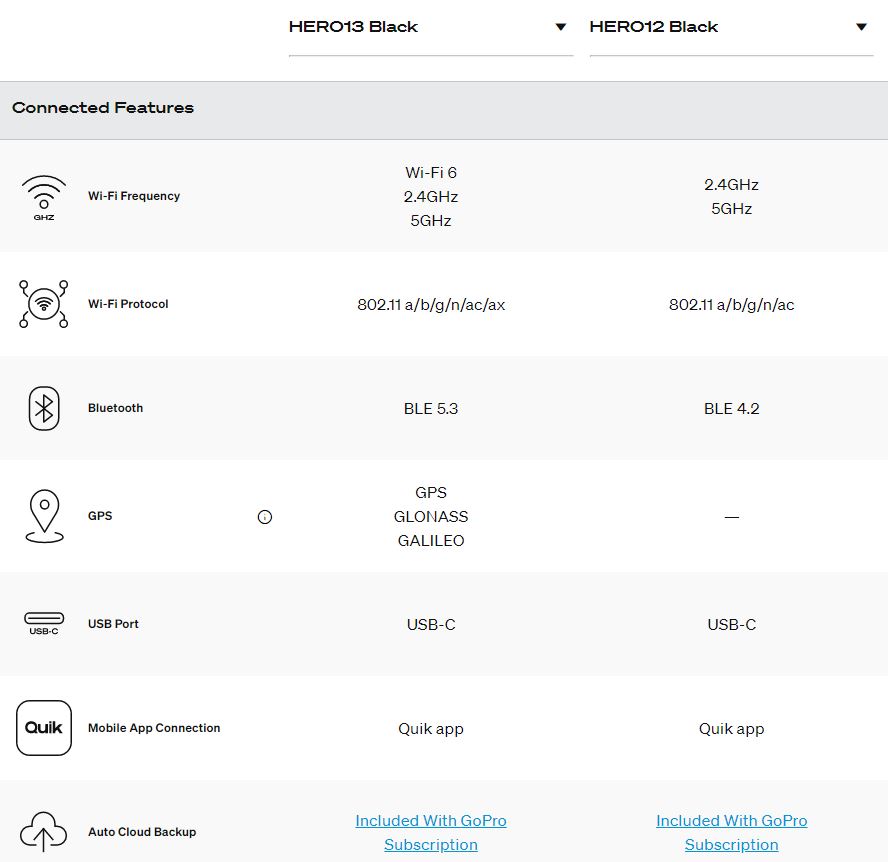Viewport: 888px width, 862px height.
Task: Click the Wi-Fi 6 text
Action: 431,173
